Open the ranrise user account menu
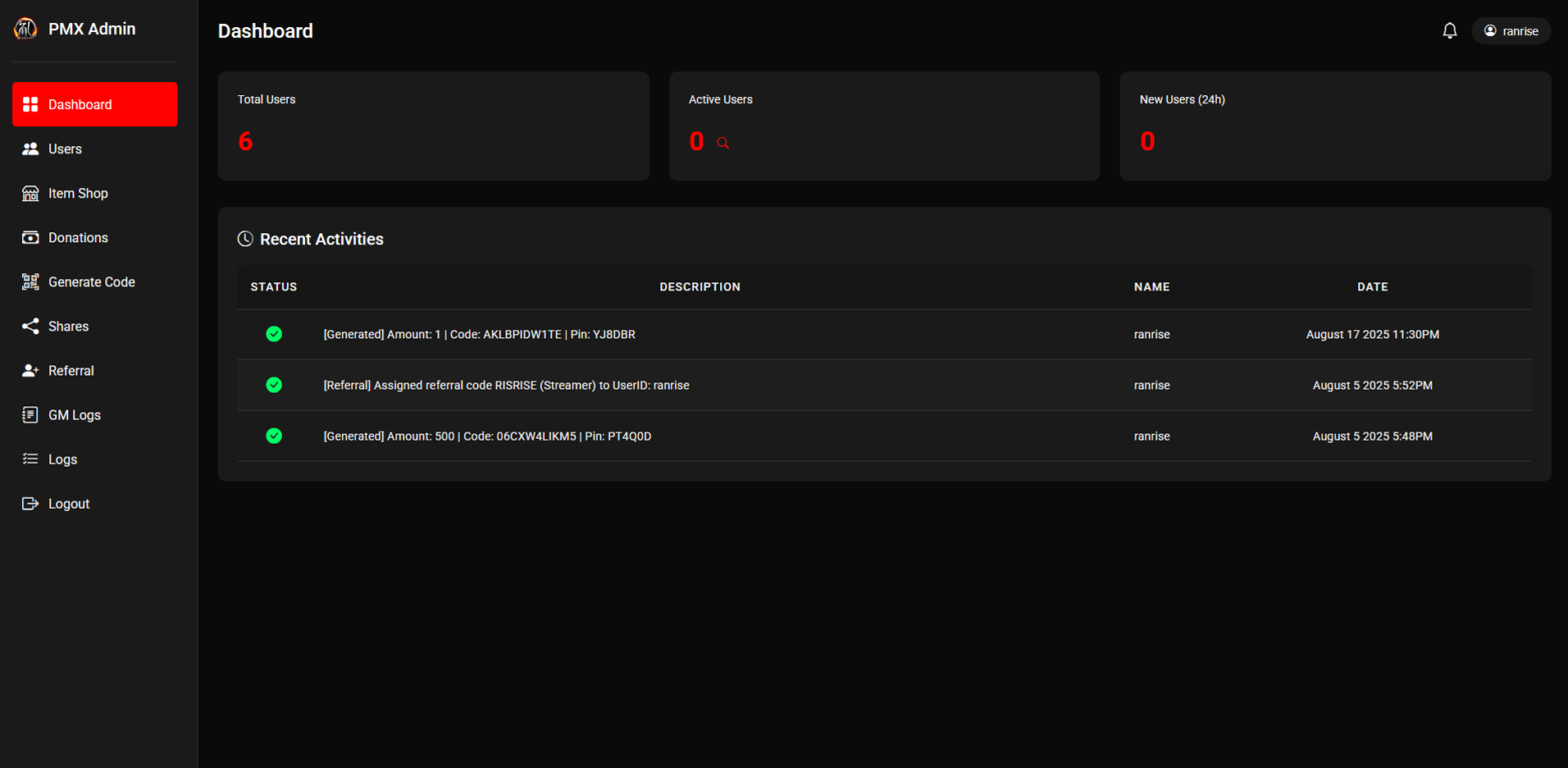 click(1511, 31)
